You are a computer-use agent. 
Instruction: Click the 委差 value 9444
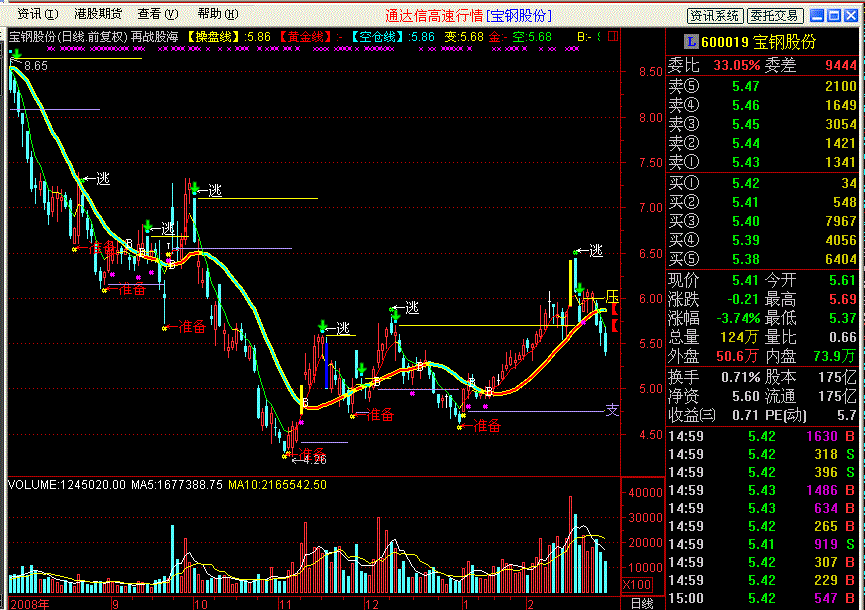coord(841,66)
